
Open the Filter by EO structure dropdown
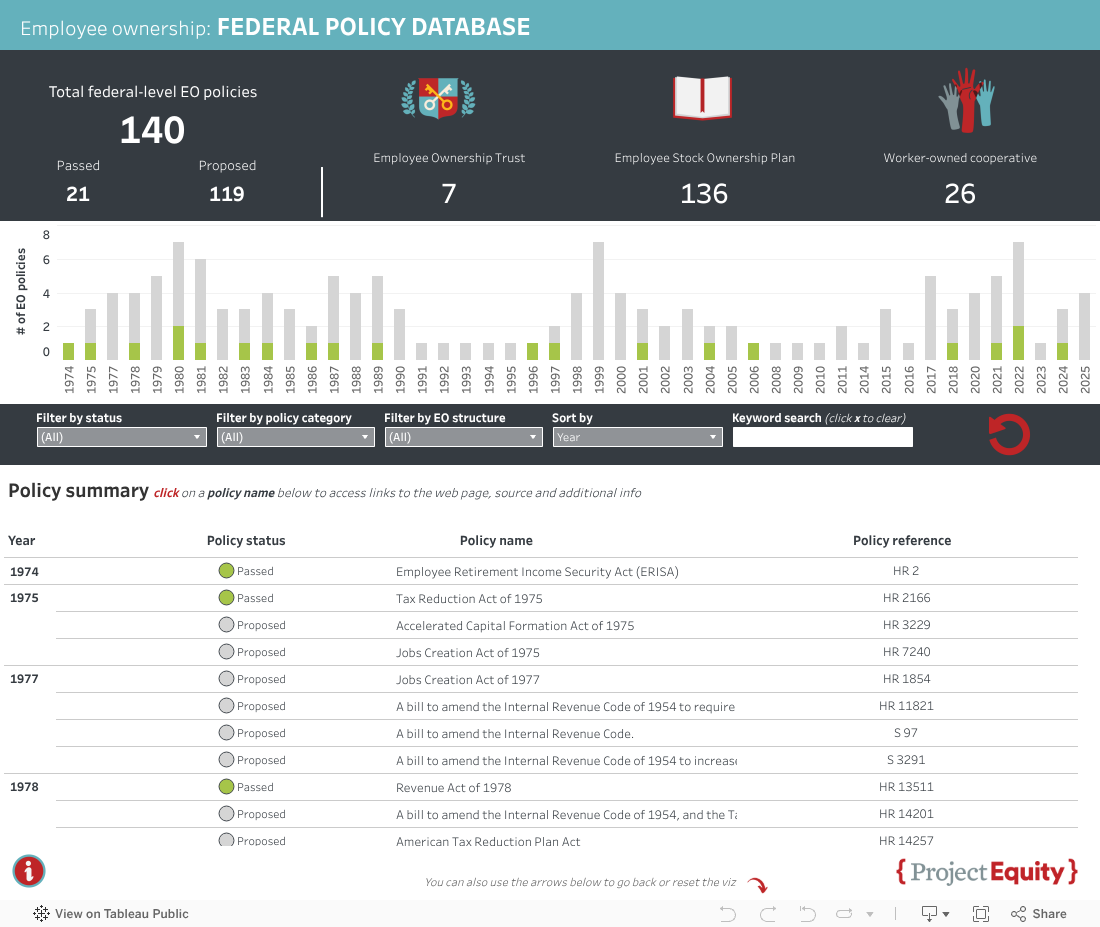(463, 437)
